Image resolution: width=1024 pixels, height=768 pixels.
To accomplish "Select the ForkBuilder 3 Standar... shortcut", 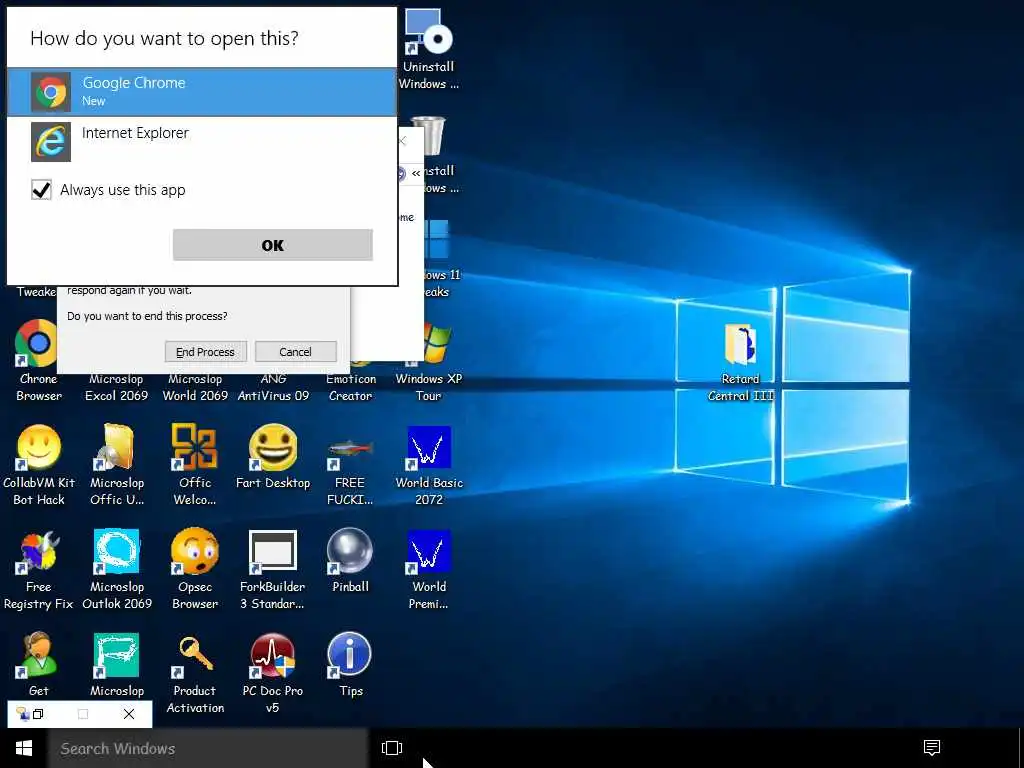I will (x=272, y=569).
